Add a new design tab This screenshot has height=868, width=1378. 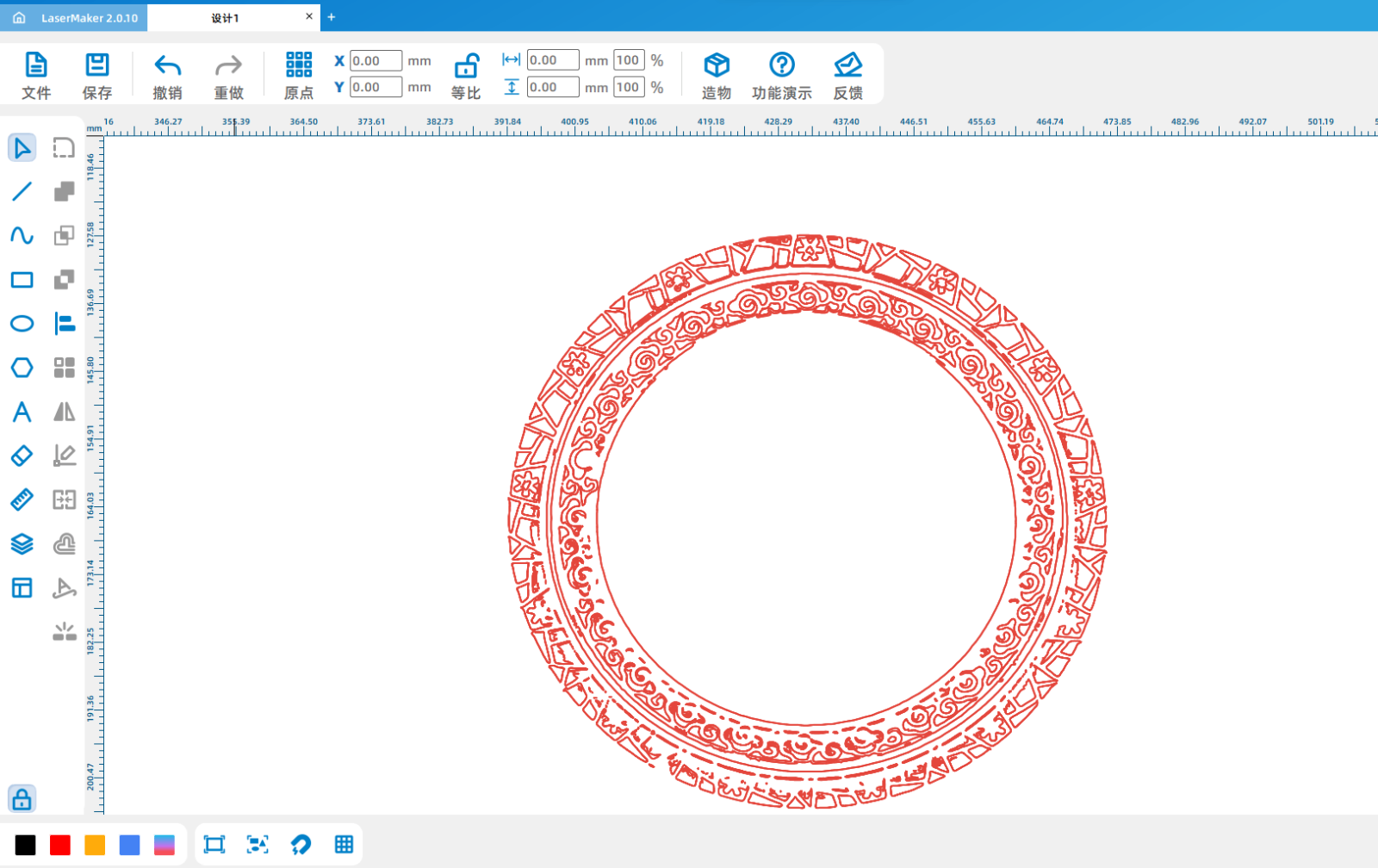(x=332, y=17)
